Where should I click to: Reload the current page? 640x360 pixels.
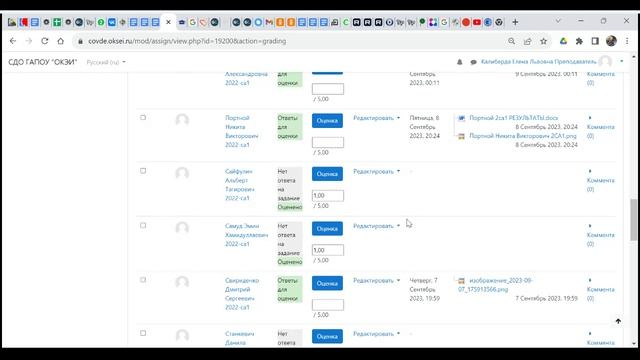click(44, 41)
